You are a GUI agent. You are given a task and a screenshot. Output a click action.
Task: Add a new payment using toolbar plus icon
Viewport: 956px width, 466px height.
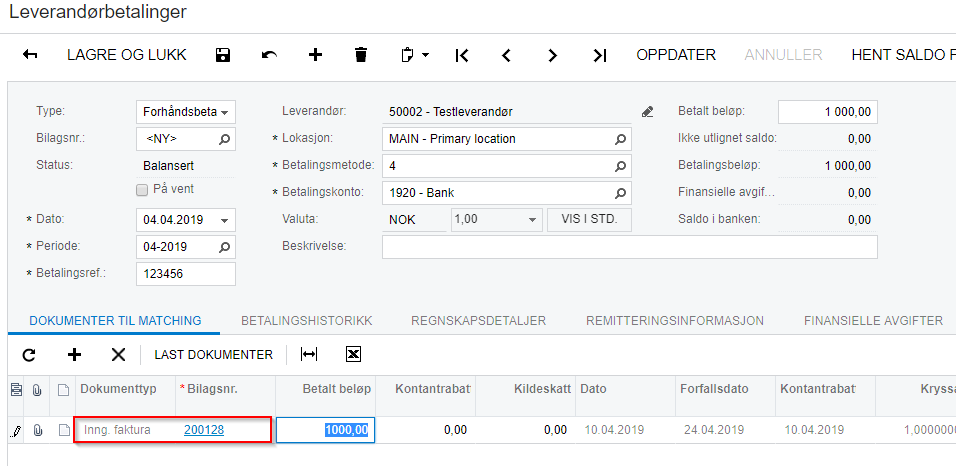[x=315, y=55]
